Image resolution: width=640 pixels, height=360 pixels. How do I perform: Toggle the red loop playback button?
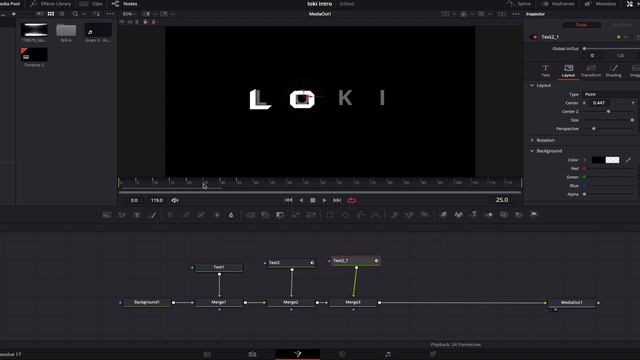click(x=351, y=200)
